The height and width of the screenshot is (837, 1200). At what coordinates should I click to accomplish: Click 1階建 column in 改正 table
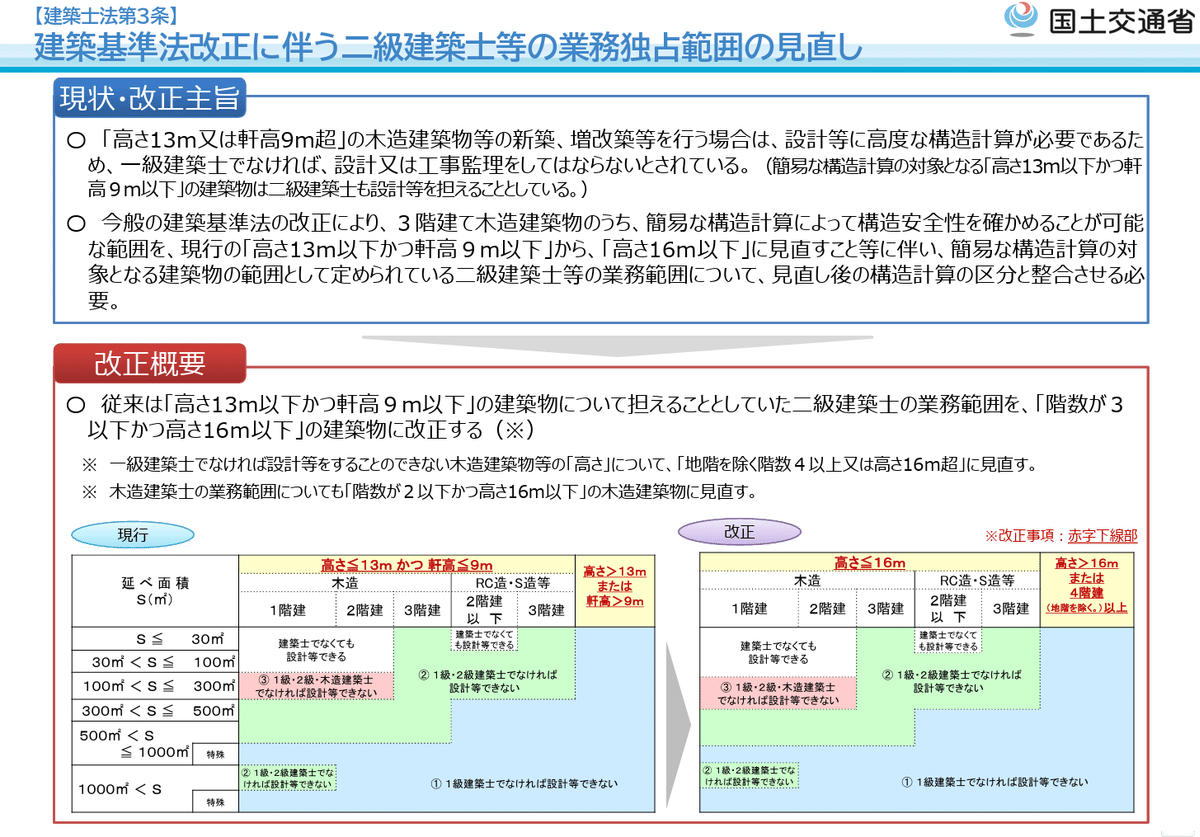(748, 608)
